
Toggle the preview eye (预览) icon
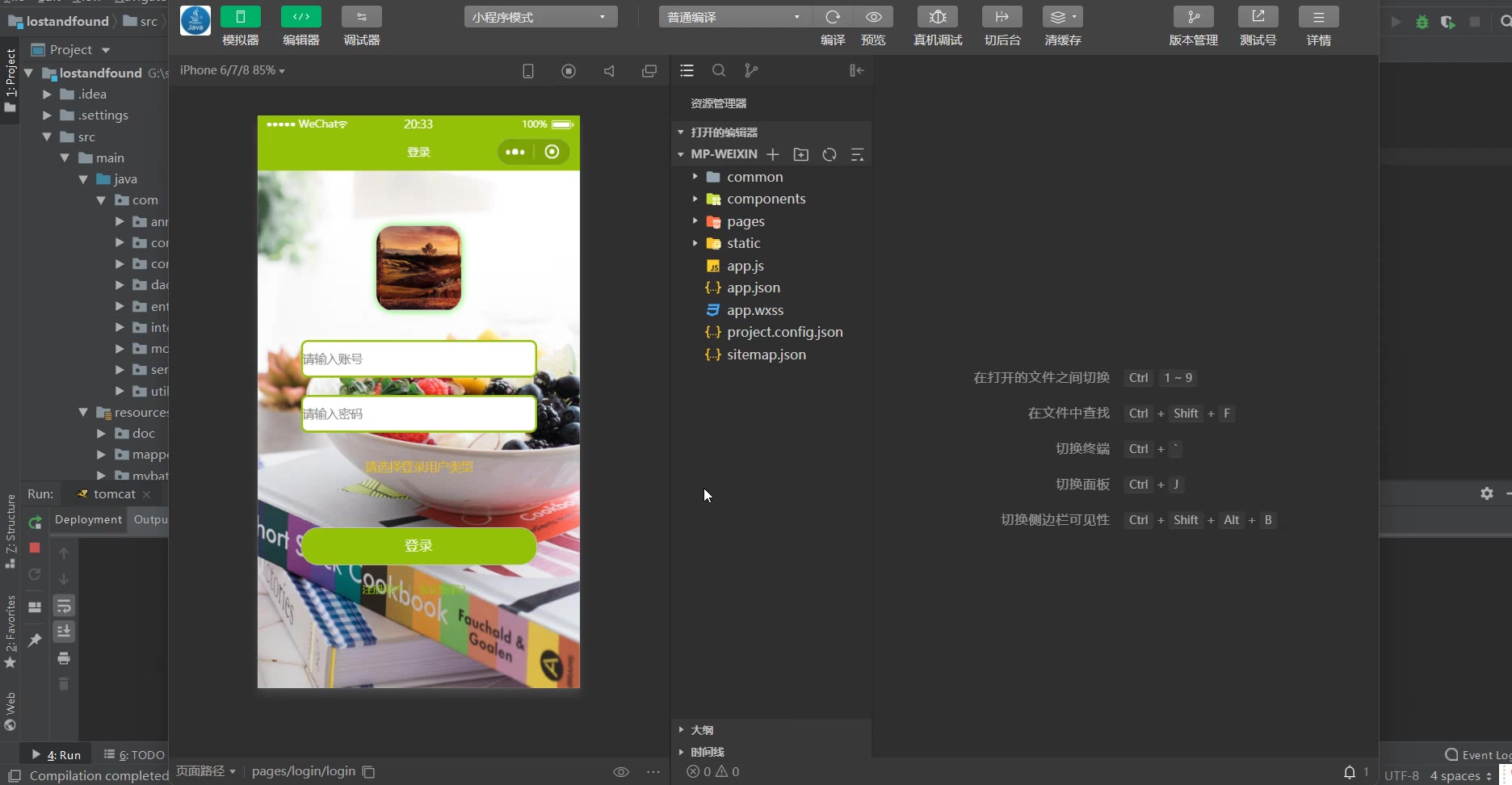pos(873,18)
